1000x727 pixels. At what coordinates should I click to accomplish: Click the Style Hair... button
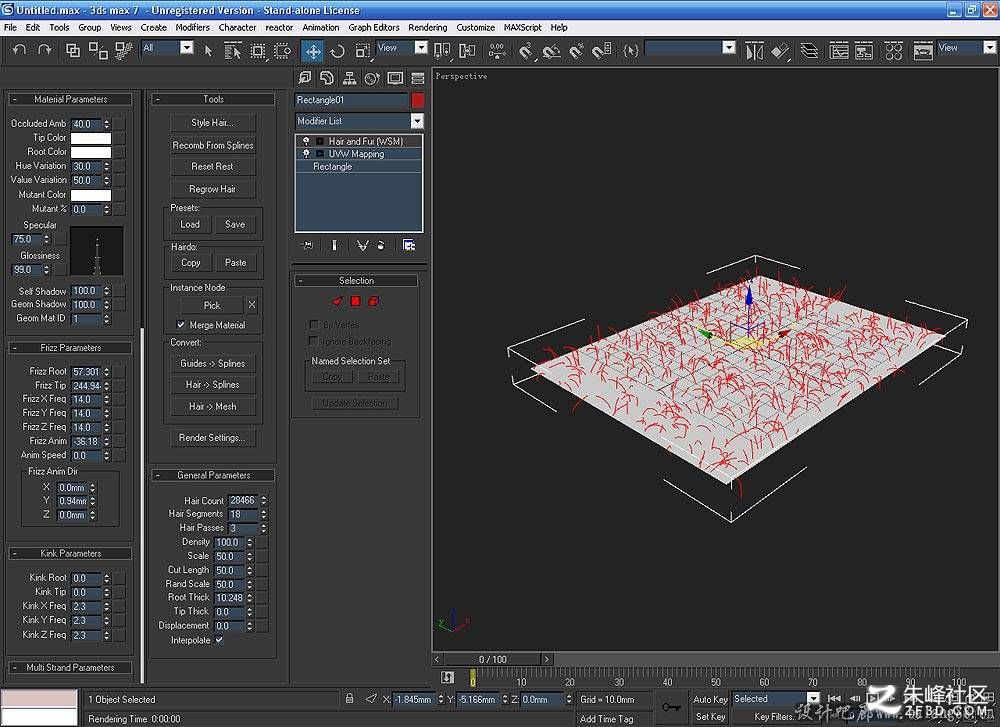212,123
